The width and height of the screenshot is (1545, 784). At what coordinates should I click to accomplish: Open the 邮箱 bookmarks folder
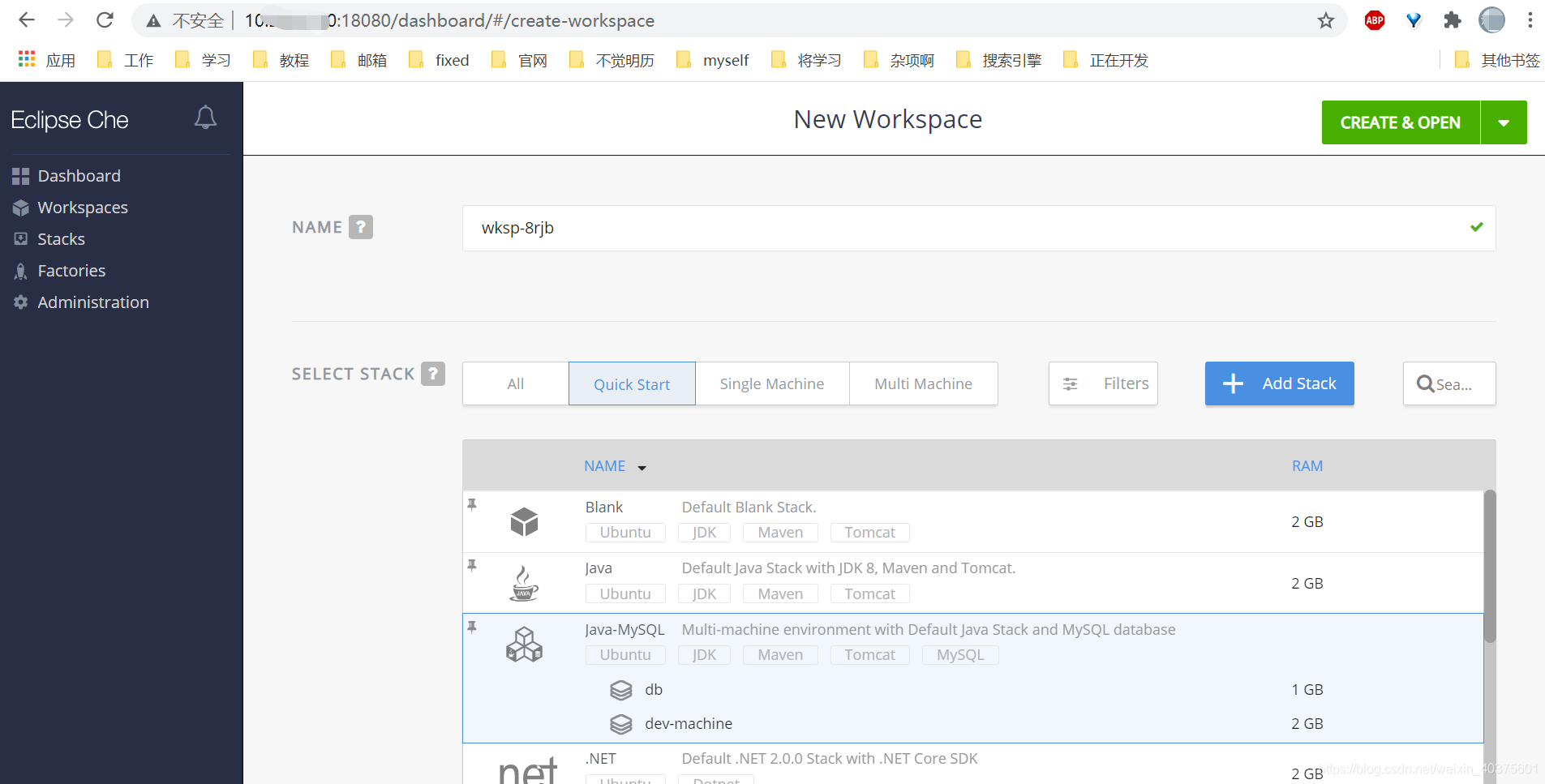click(x=359, y=60)
